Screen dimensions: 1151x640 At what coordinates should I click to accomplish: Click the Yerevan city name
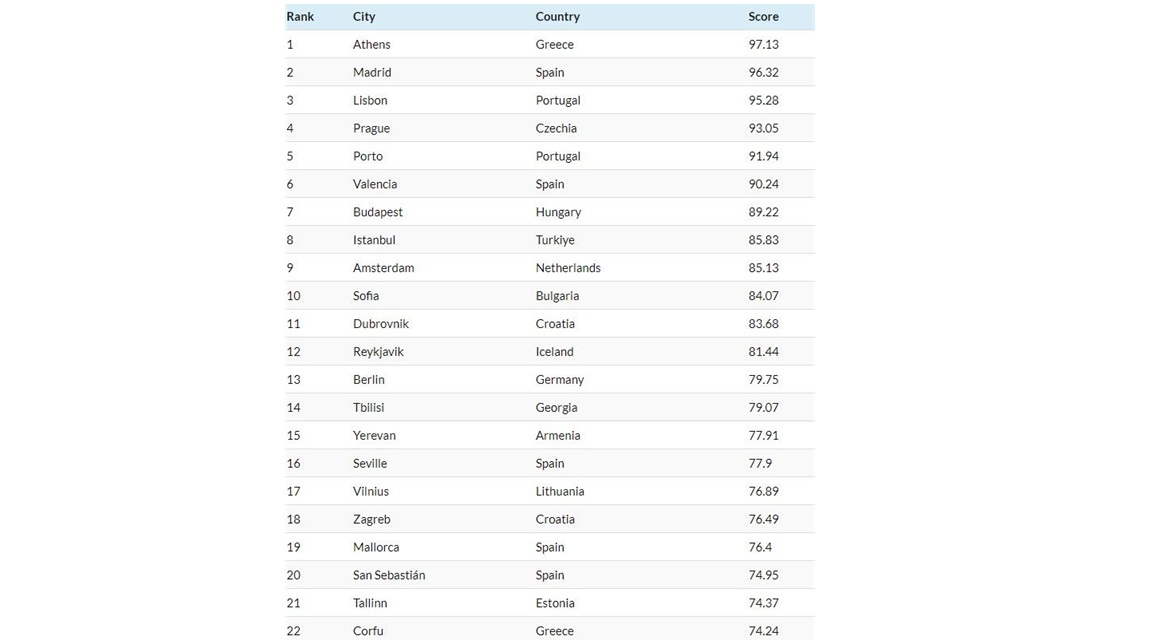(x=374, y=434)
